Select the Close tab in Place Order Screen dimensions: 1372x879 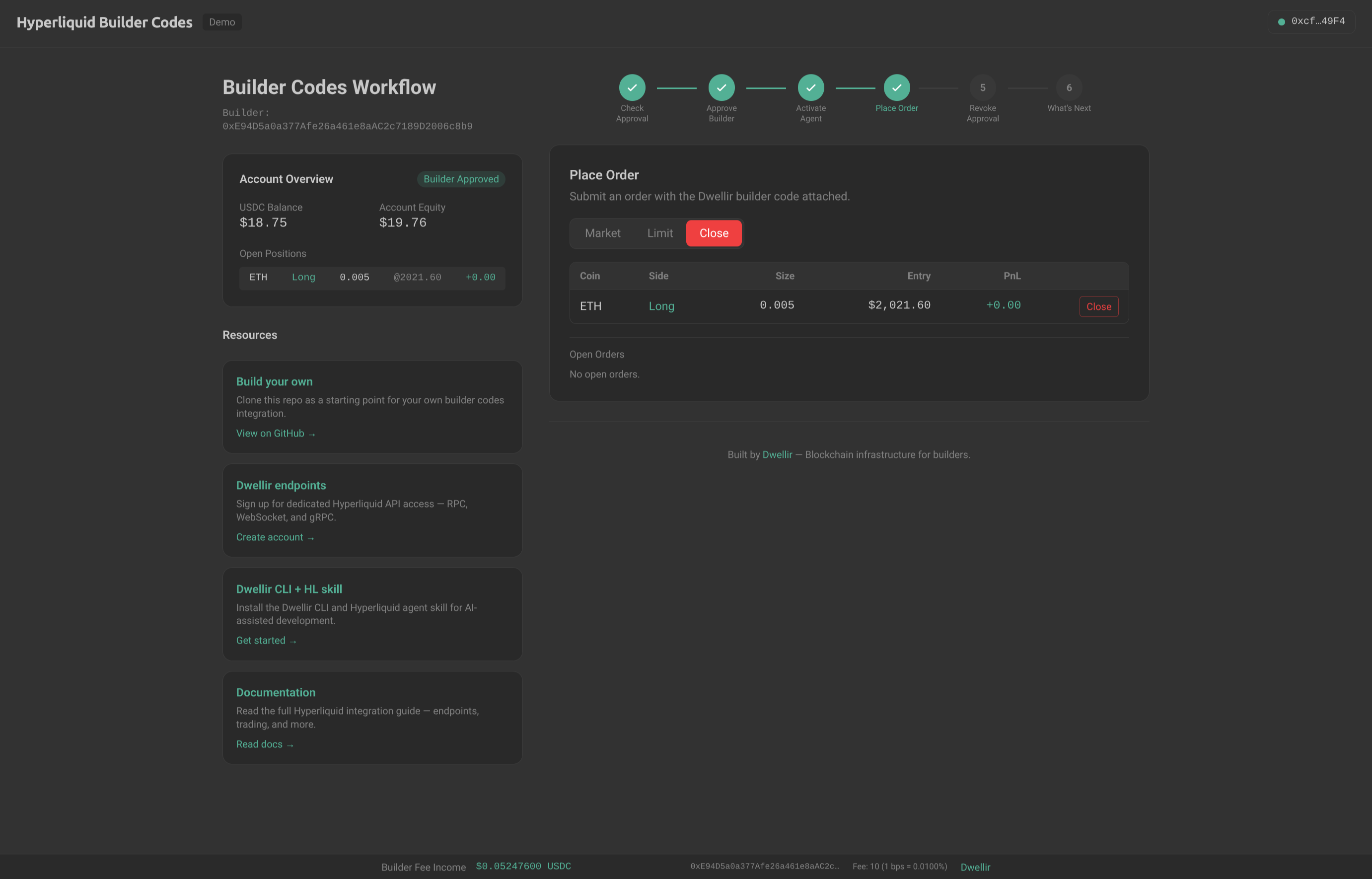714,233
